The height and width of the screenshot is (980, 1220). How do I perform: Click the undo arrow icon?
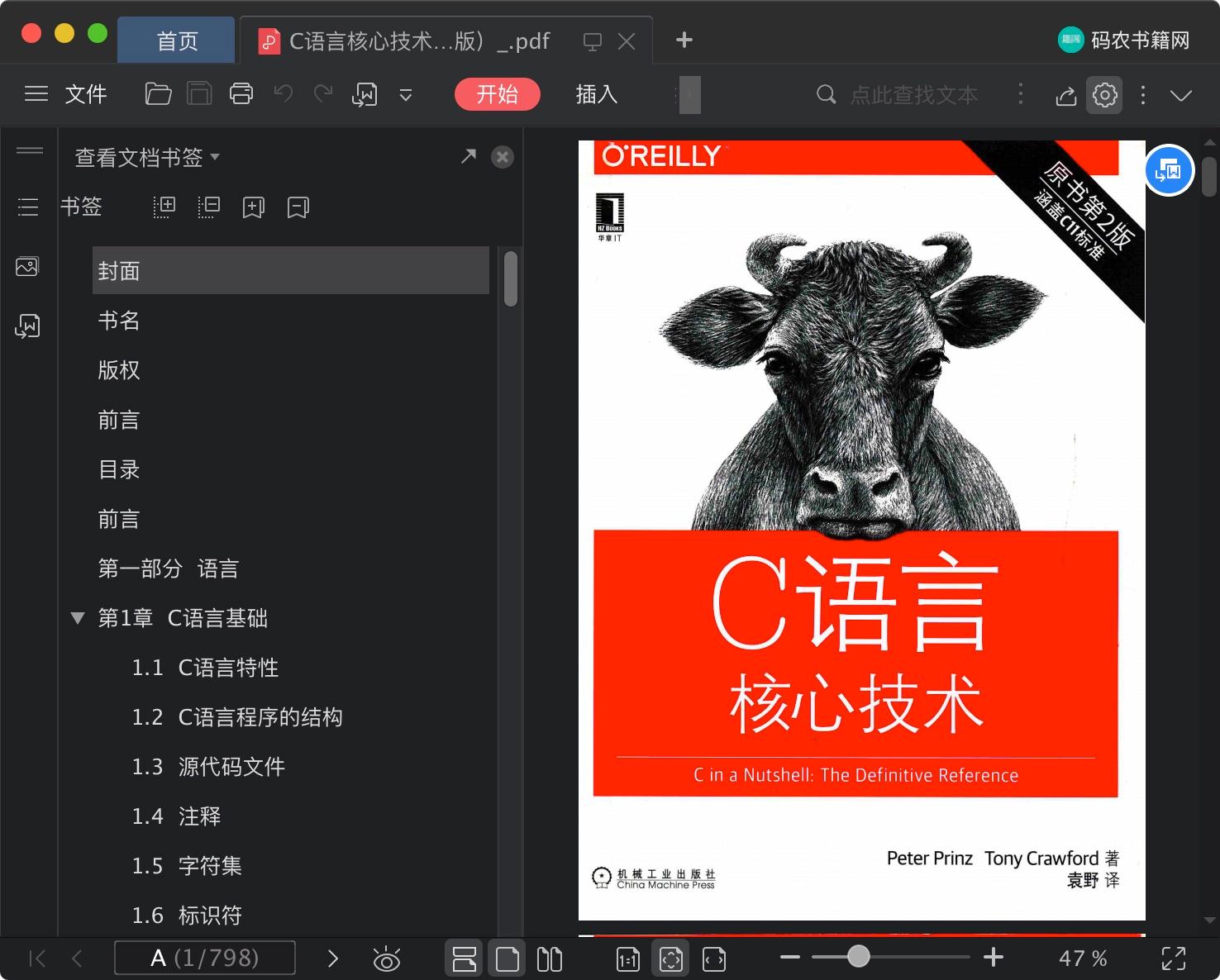(x=284, y=94)
